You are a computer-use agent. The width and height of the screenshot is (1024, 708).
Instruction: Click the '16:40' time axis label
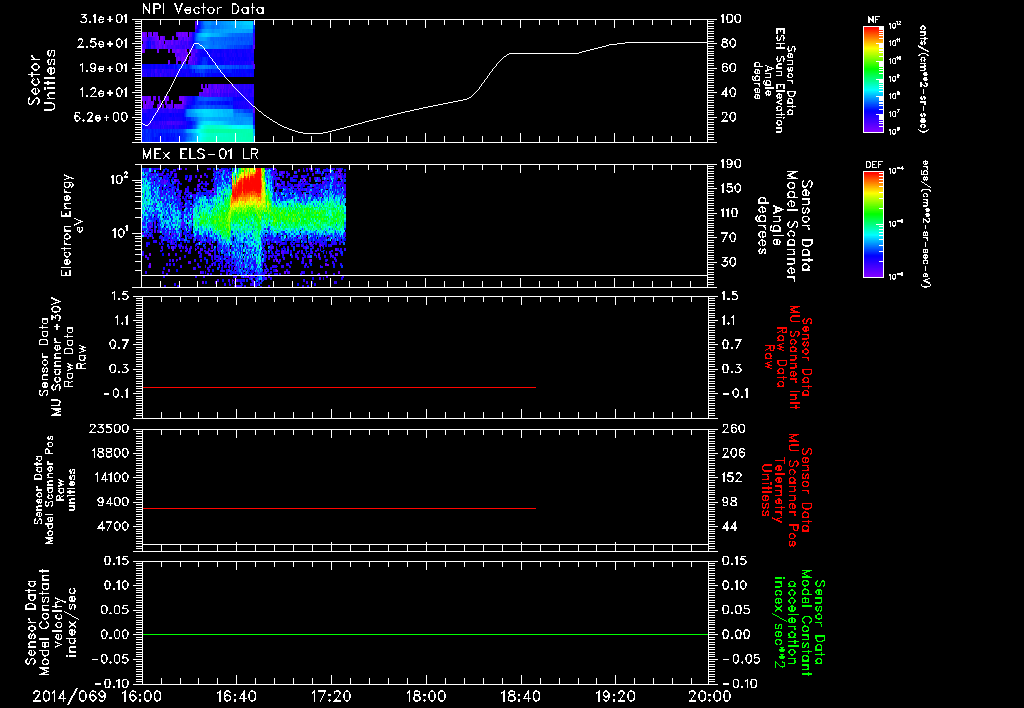coord(236,696)
